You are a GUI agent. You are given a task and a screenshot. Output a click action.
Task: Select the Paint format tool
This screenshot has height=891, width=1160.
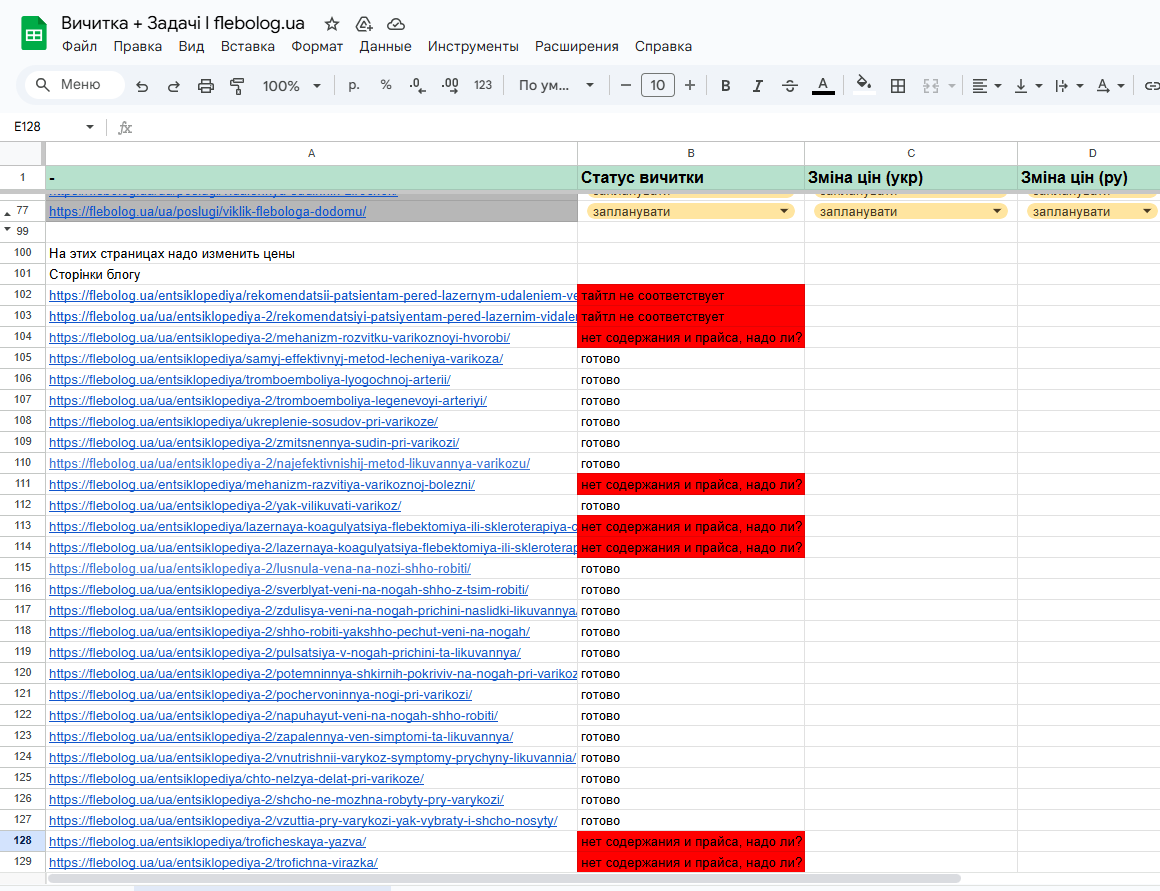(237, 86)
